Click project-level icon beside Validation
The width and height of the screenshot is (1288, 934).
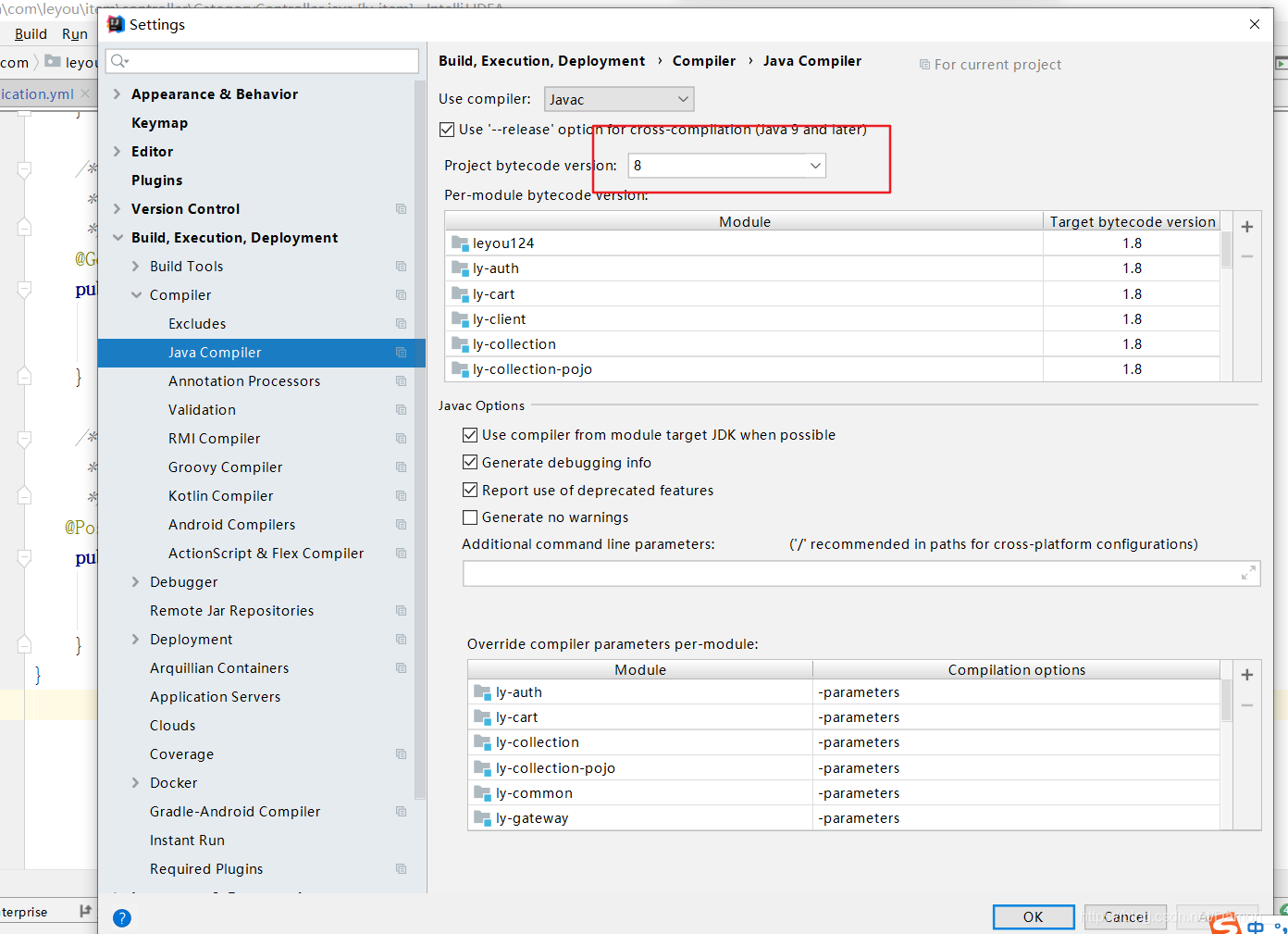pyautogui.click(x=401, y=410)
